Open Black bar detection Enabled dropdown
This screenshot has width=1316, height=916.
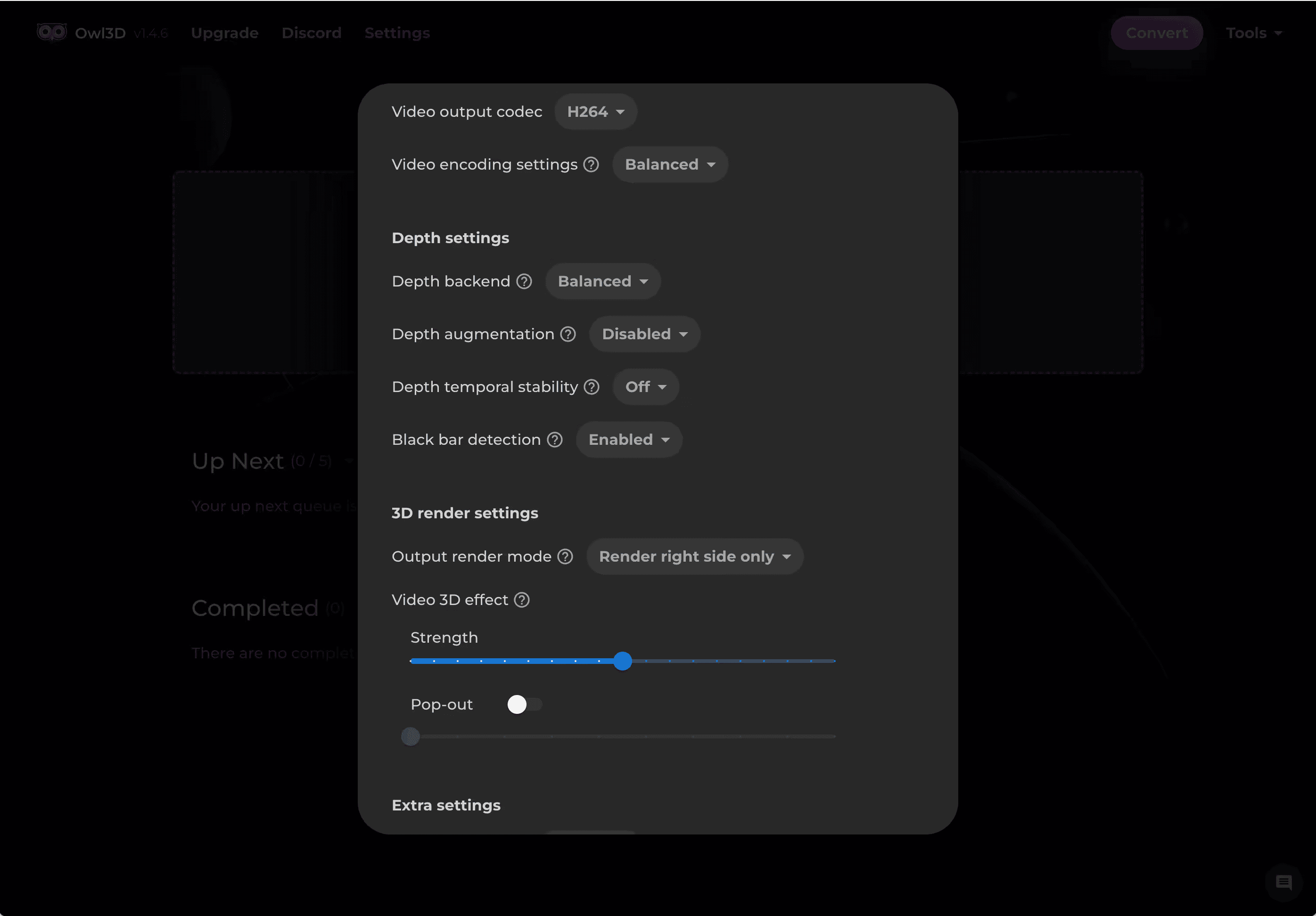point(629,439)
